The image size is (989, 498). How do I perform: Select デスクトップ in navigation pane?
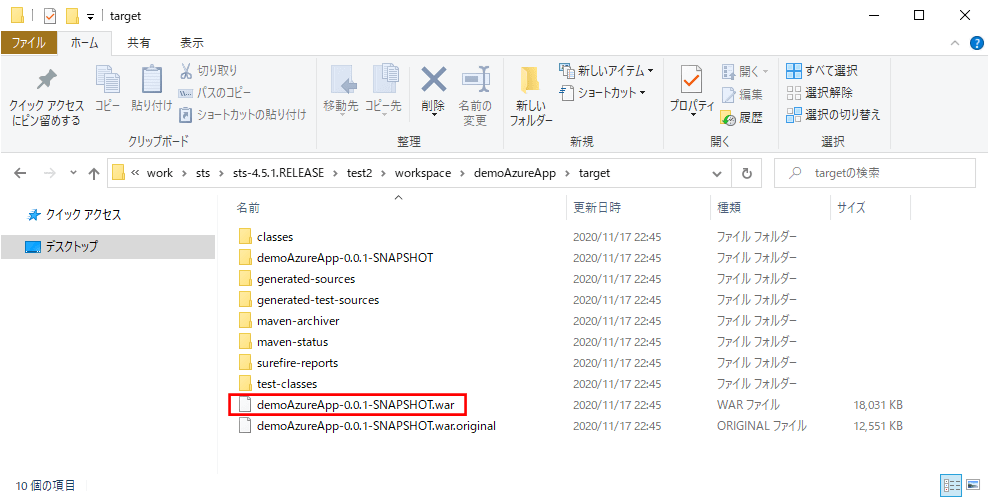[107, 246]
